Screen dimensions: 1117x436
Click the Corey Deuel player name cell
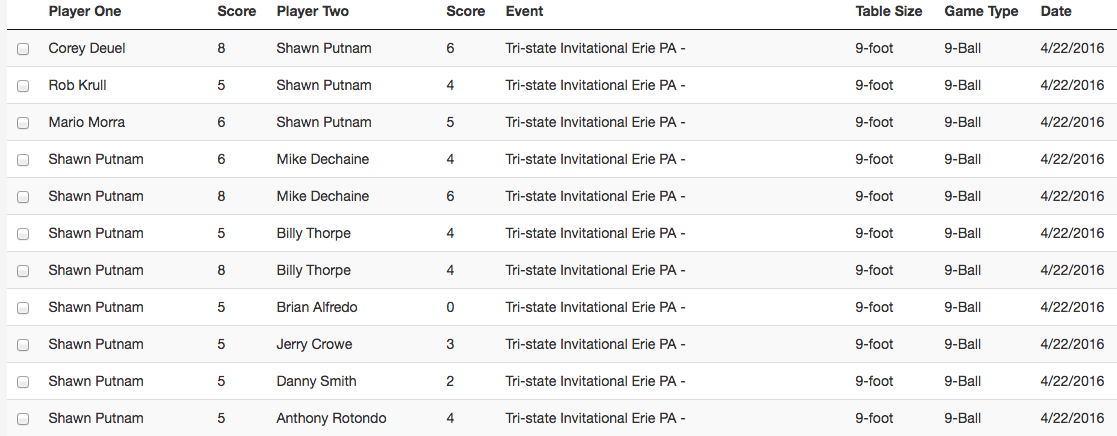87,48
